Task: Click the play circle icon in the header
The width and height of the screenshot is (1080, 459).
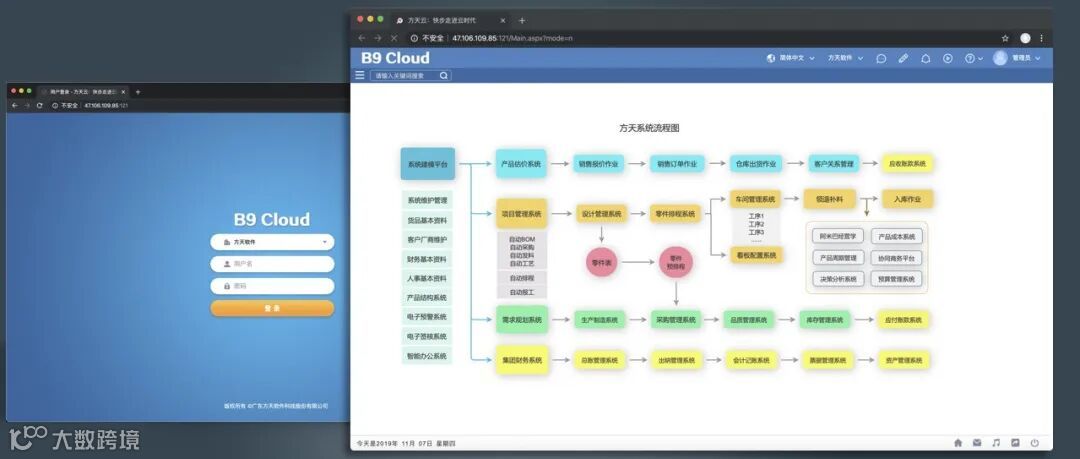Action: point(948,59)
